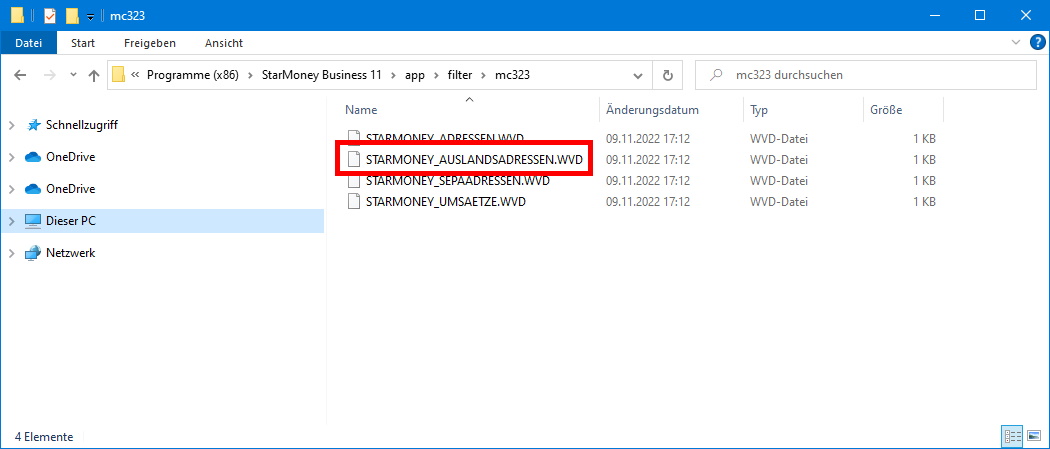Open the help question mark icon
This screenshot has width=1050, height=449.
click(x=1037, y=42)
